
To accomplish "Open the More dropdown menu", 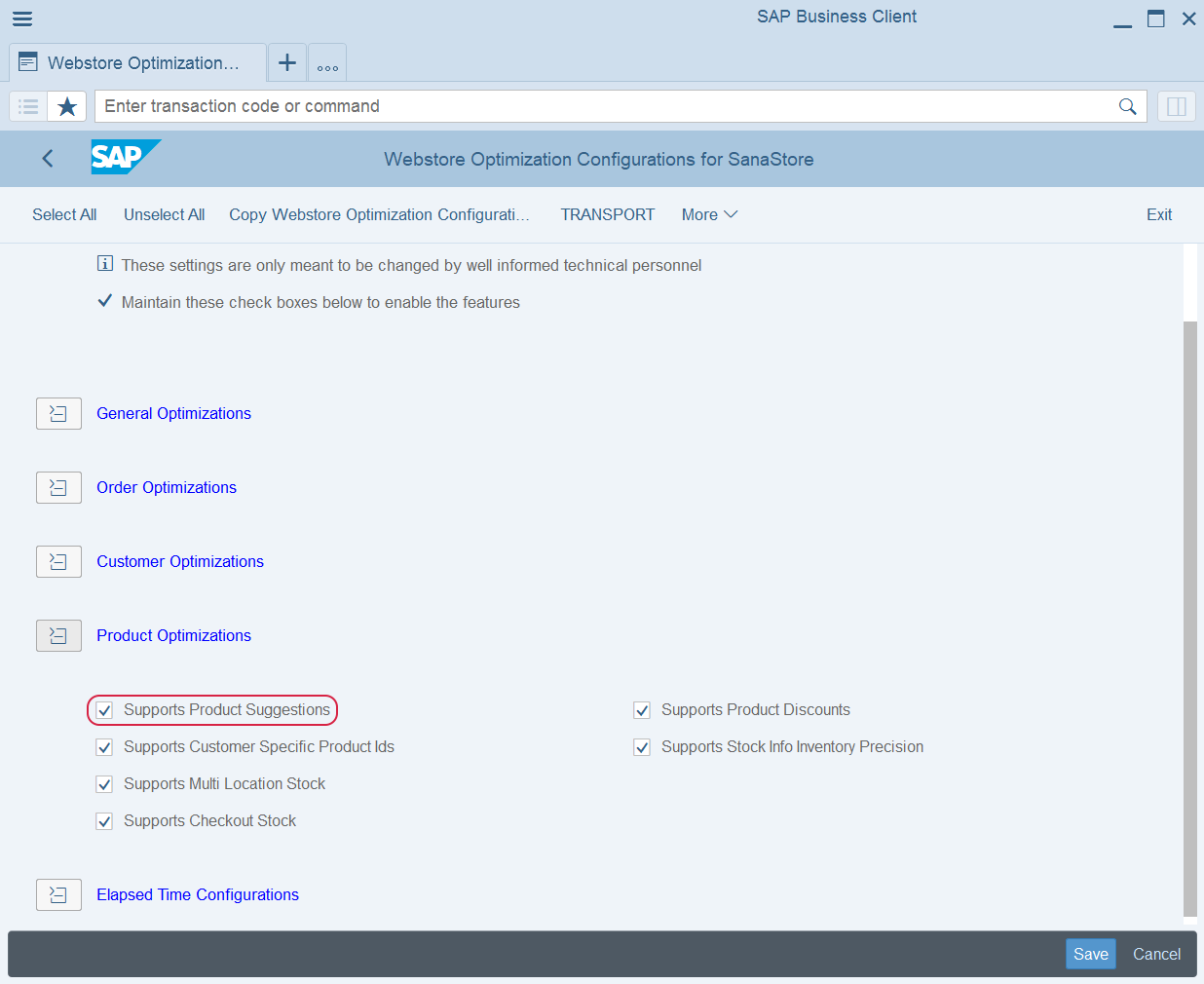I will [x=709, y=214].
